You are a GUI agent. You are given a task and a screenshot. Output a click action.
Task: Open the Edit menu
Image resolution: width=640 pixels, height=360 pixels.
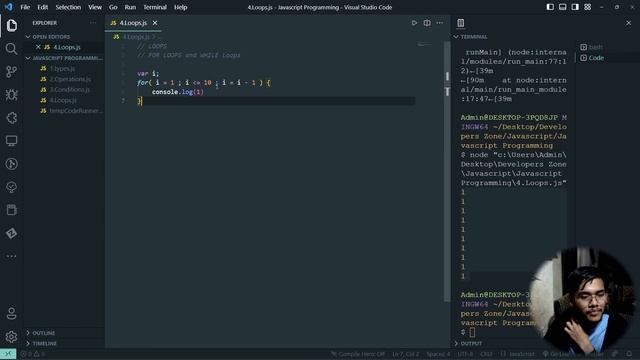[42, 7]
